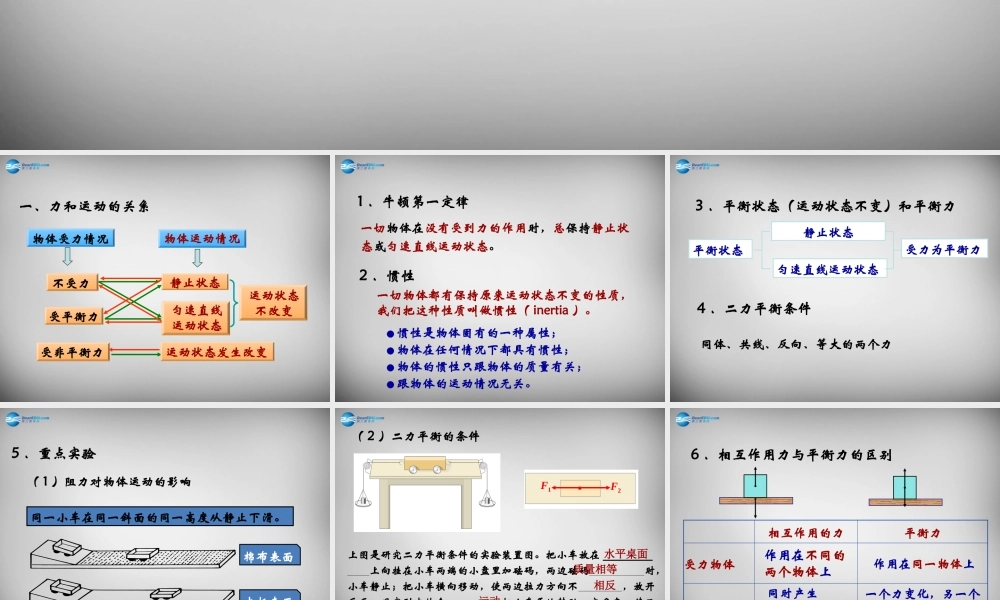Click the F1 F2 force diagram
This screenshot has height=600, width=1000.
click(580, 488)
